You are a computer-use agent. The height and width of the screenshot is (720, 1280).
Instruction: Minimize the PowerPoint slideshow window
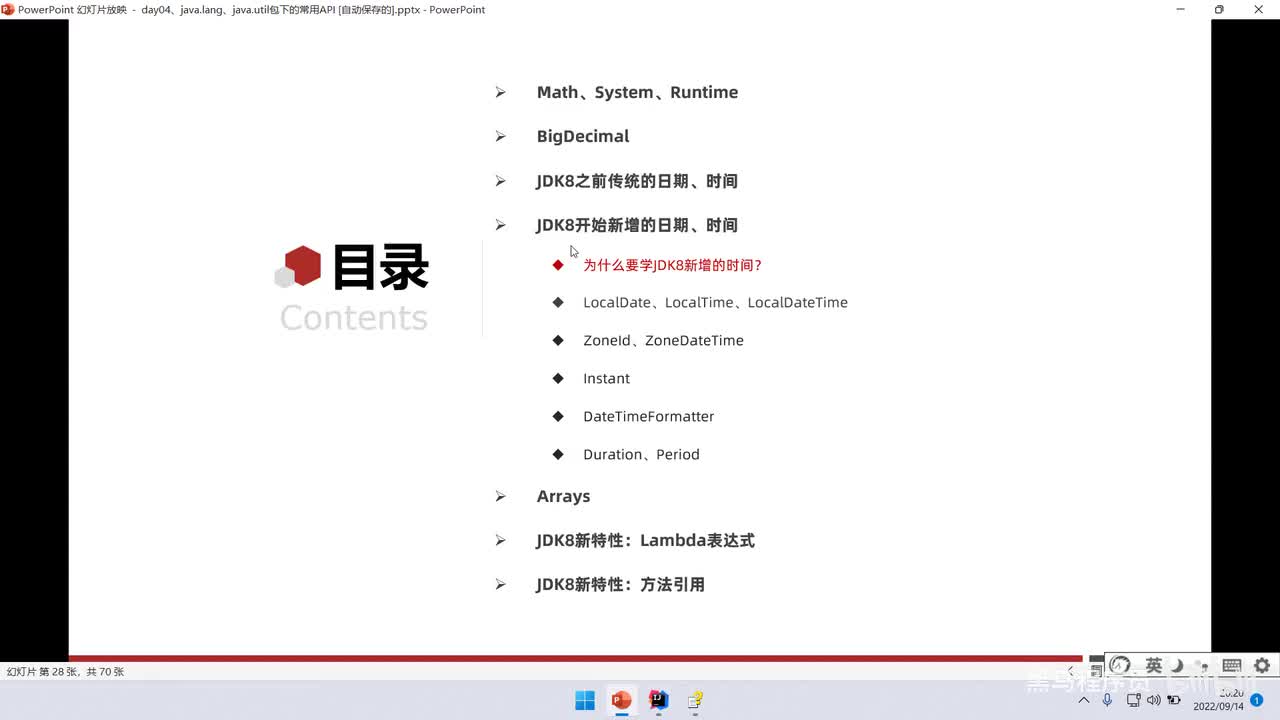coord(1179,9)
